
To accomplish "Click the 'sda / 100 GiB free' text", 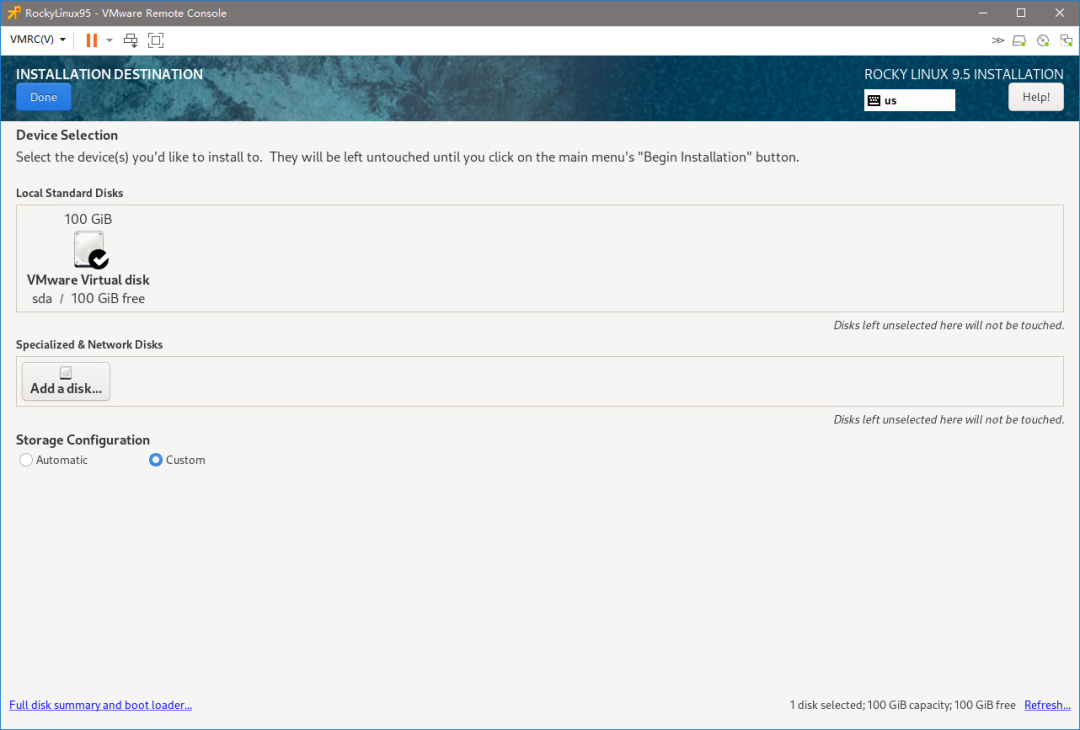I will (x=88, y=298).
